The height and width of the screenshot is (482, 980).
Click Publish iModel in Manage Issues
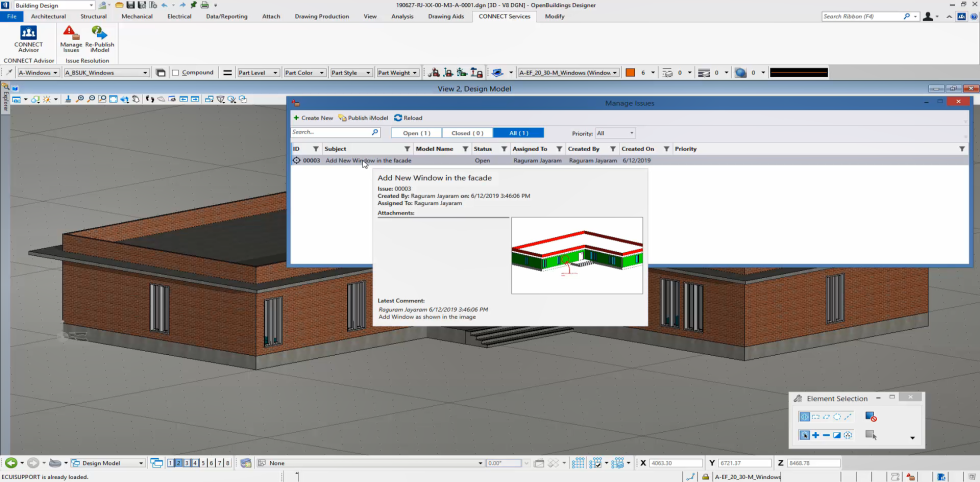[363, 118]
